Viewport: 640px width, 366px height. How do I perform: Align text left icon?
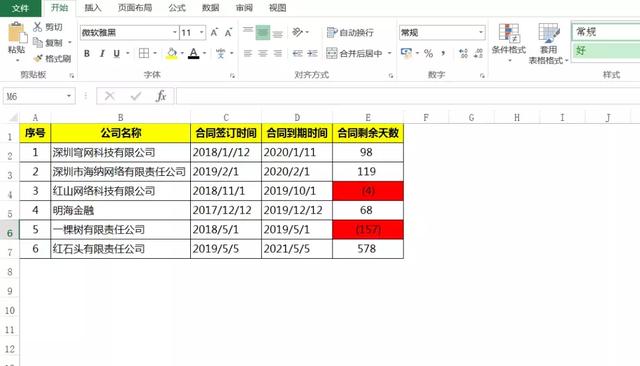click(x=248, y=53)
